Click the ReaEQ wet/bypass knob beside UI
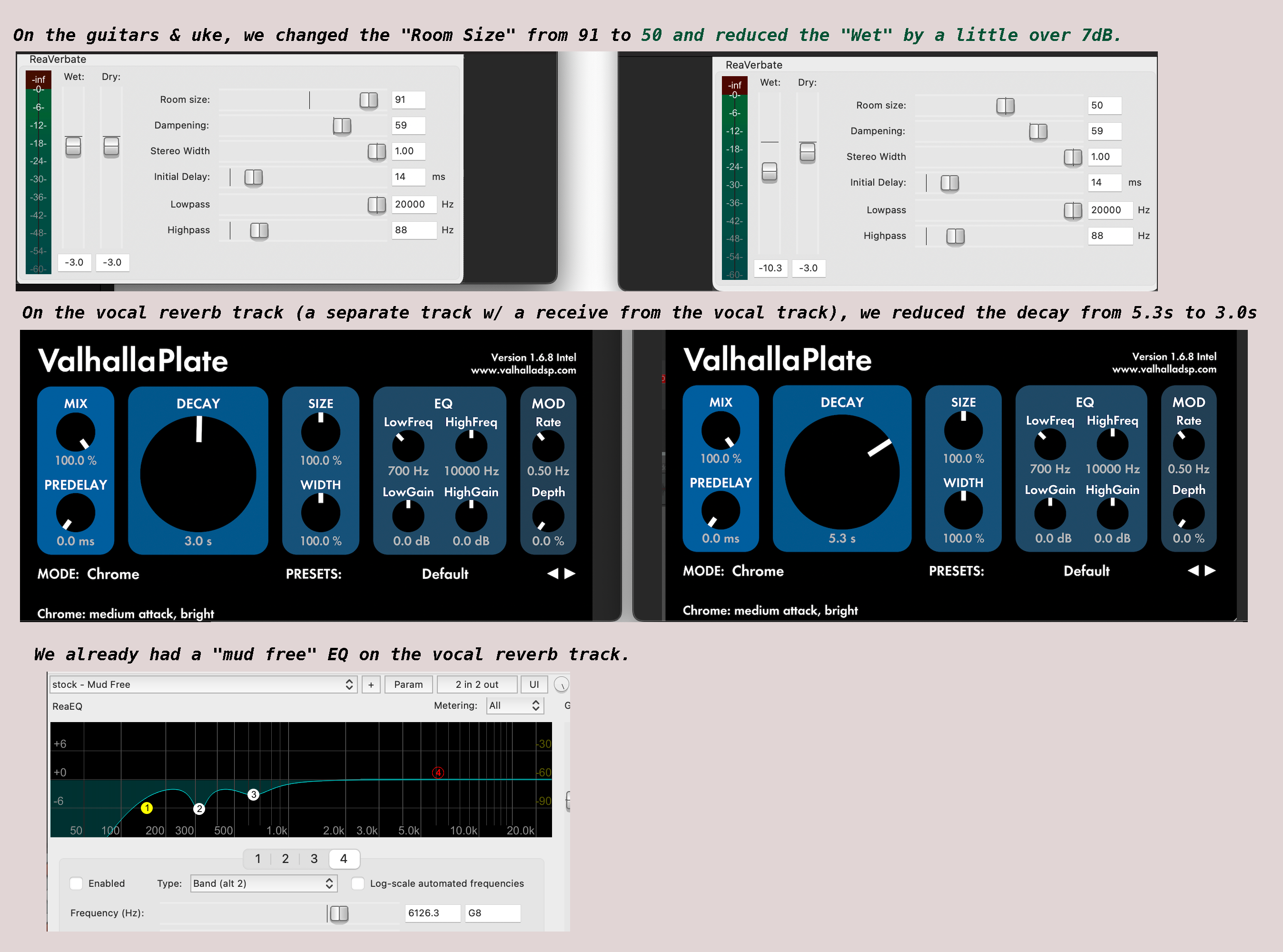Screen dimensions: 1283x952 coord(561,684)
